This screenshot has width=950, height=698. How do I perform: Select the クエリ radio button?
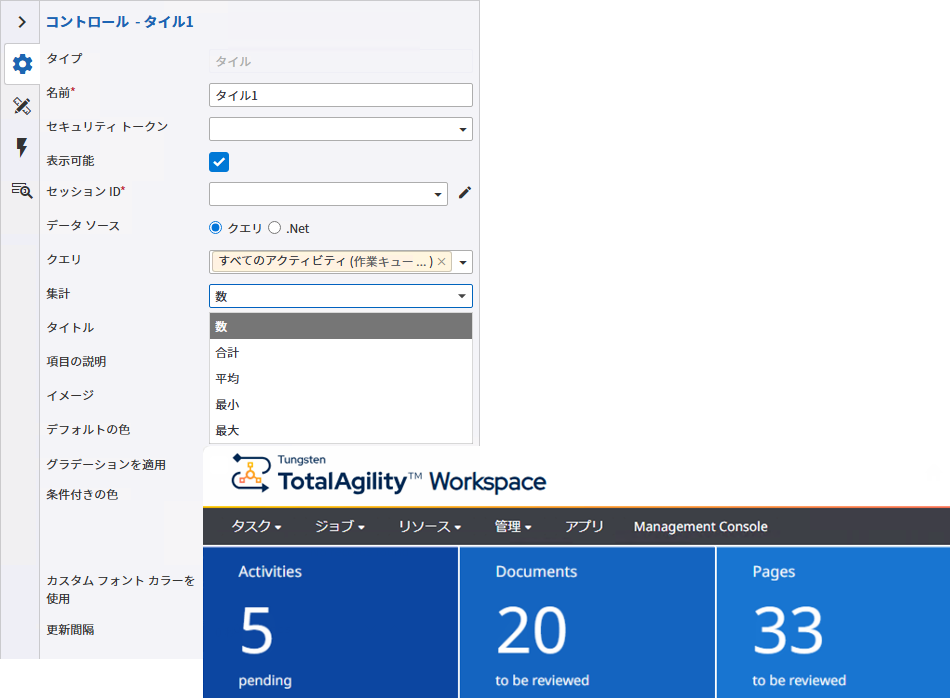tap(214, 227)
